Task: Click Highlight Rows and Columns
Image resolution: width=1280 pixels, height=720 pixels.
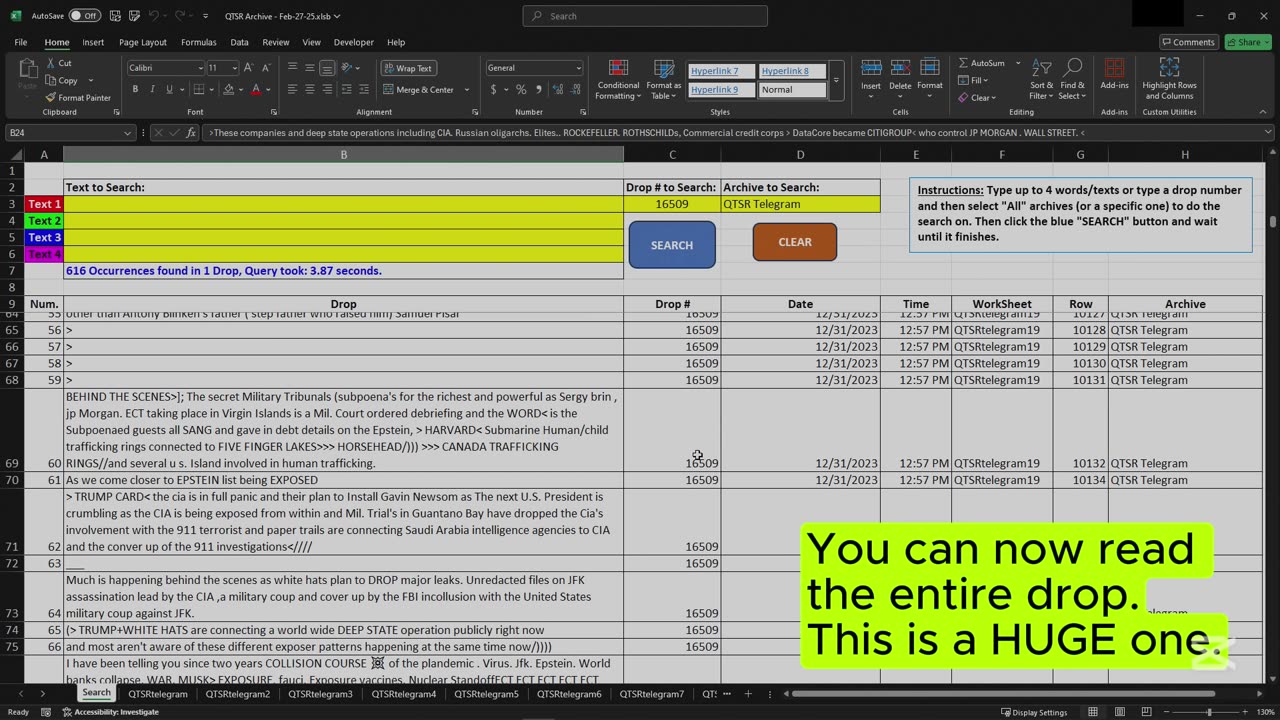Action: [x=1169, y=79]
